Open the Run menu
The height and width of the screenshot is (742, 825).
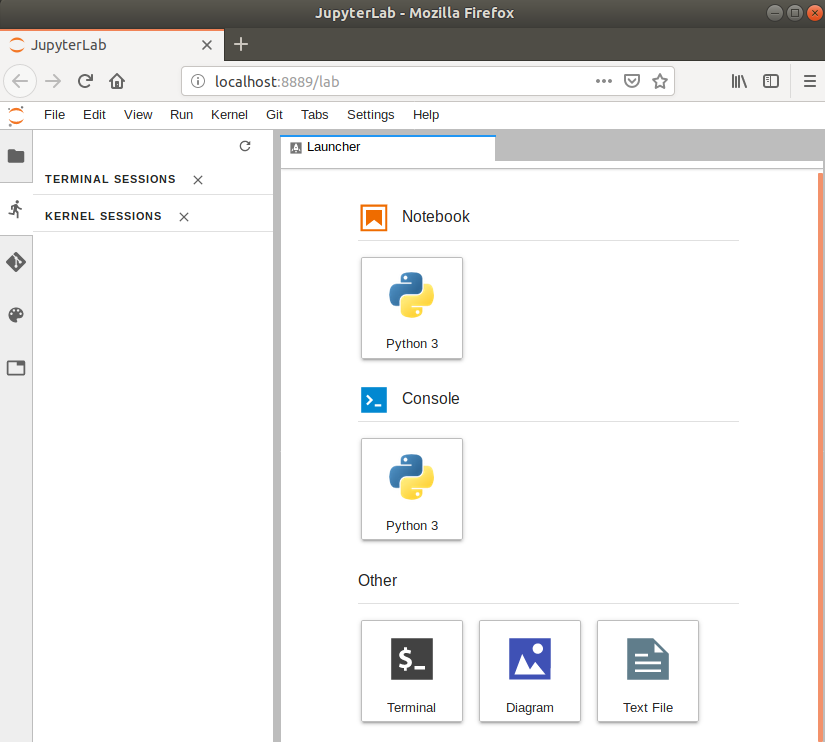point(182,115)
